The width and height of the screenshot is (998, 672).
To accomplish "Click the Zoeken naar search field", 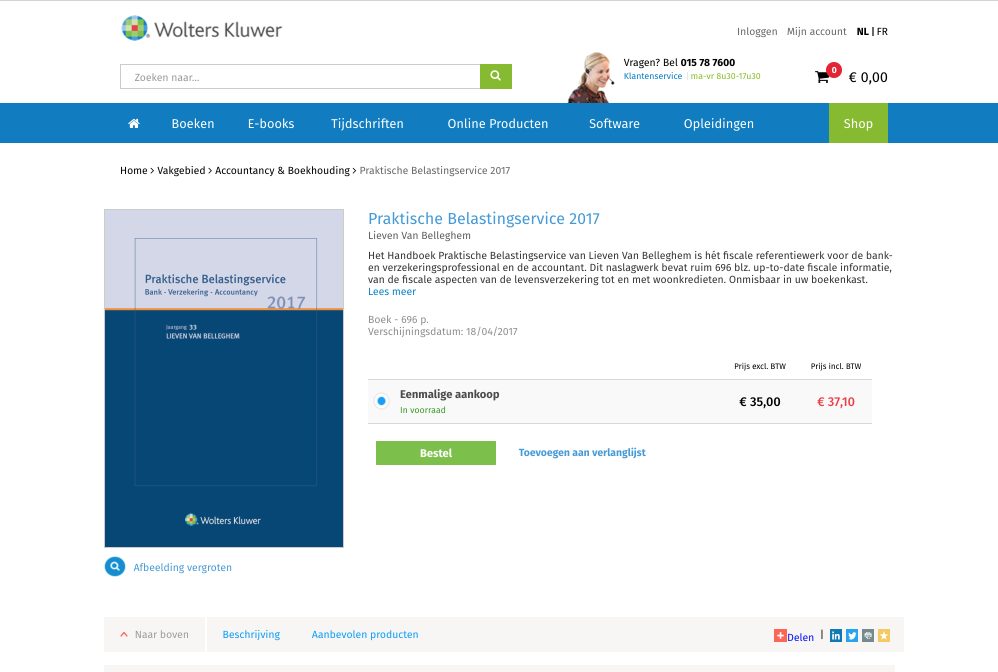I will [x=300, y=77].
